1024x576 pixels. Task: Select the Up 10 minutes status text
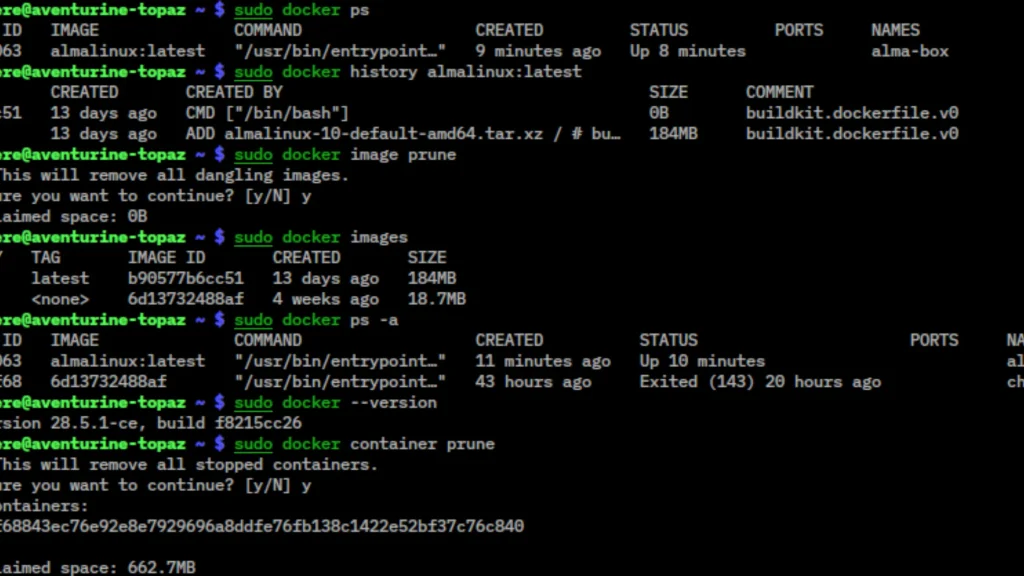click(701, 360)
